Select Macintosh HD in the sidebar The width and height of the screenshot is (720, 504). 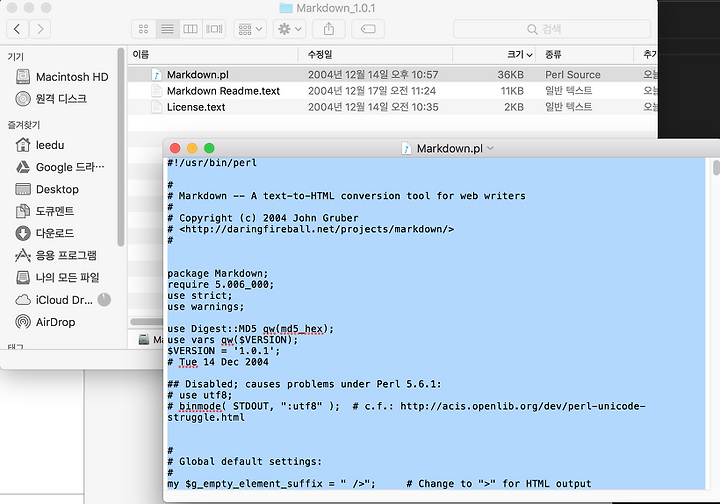[62, 77]
